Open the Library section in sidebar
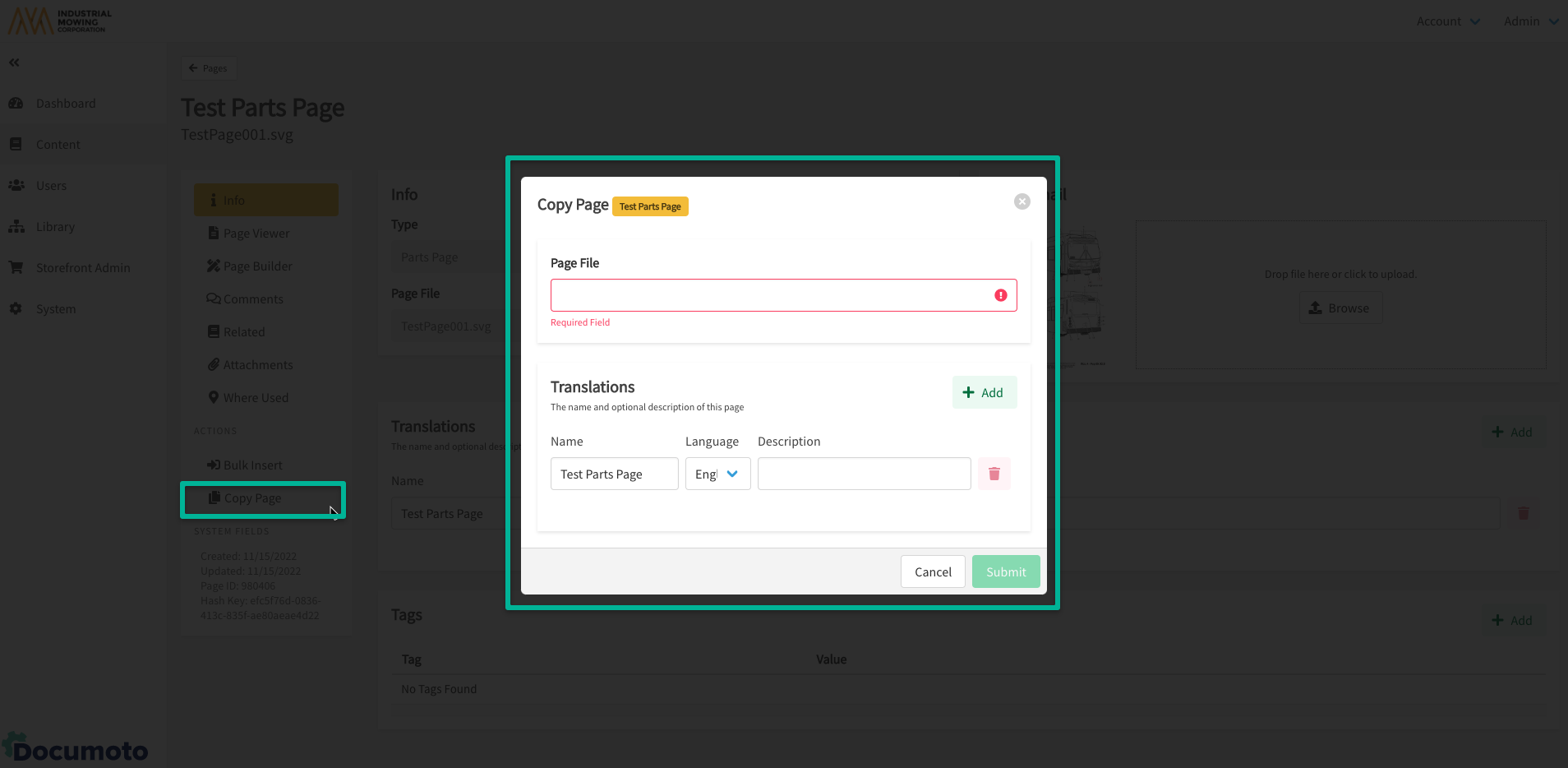Image resolution: width=1568 pixels, height=768 pixels. pos(55,227)
